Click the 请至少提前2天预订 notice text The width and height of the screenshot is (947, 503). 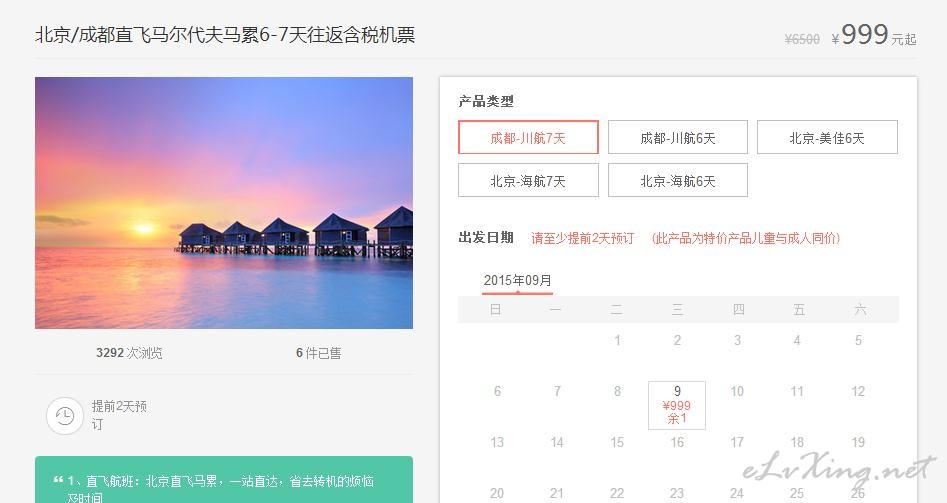[x=583, y=238]
